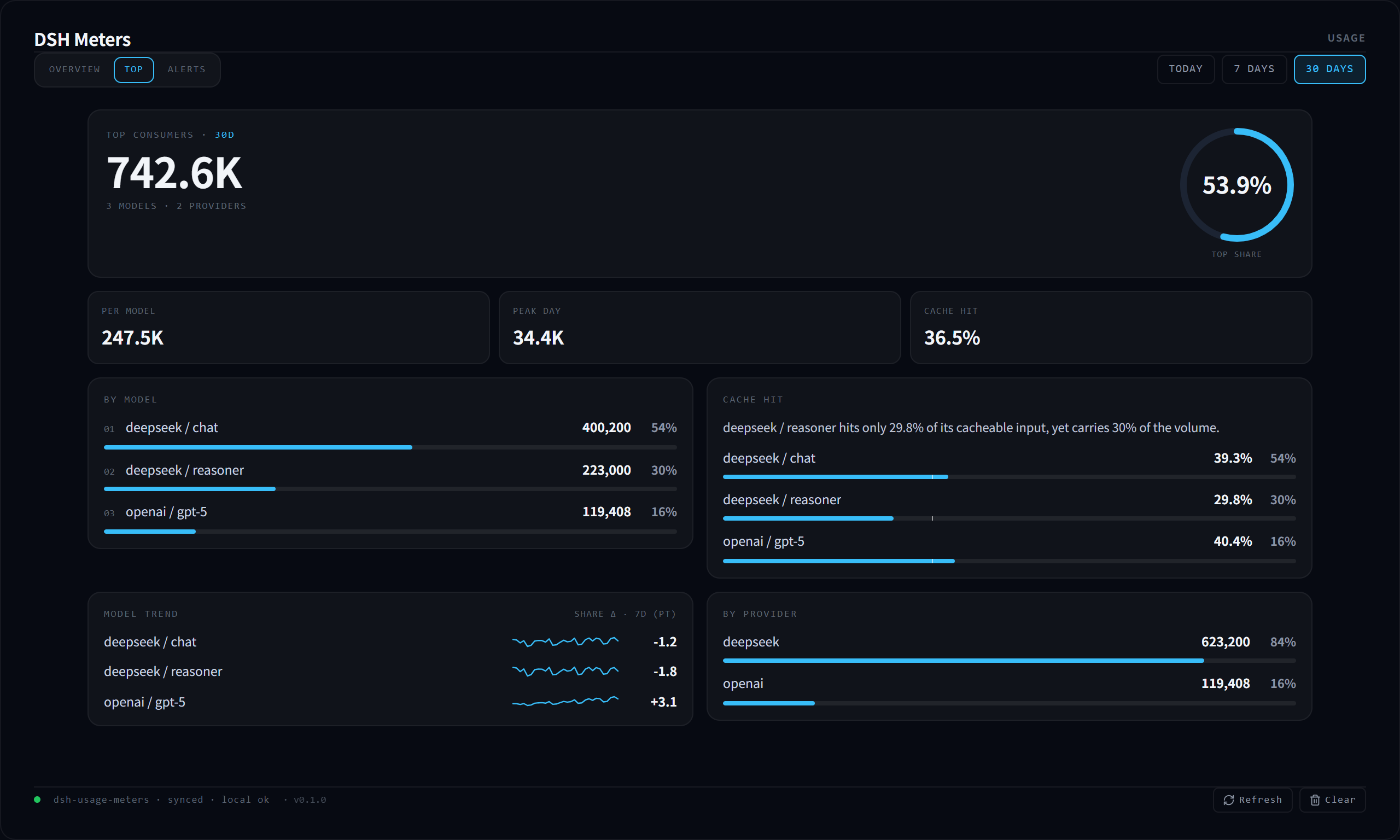Click the -1.2 share delta
The height and width of the screenshot is (840, 1400).
tap(665, 642)
